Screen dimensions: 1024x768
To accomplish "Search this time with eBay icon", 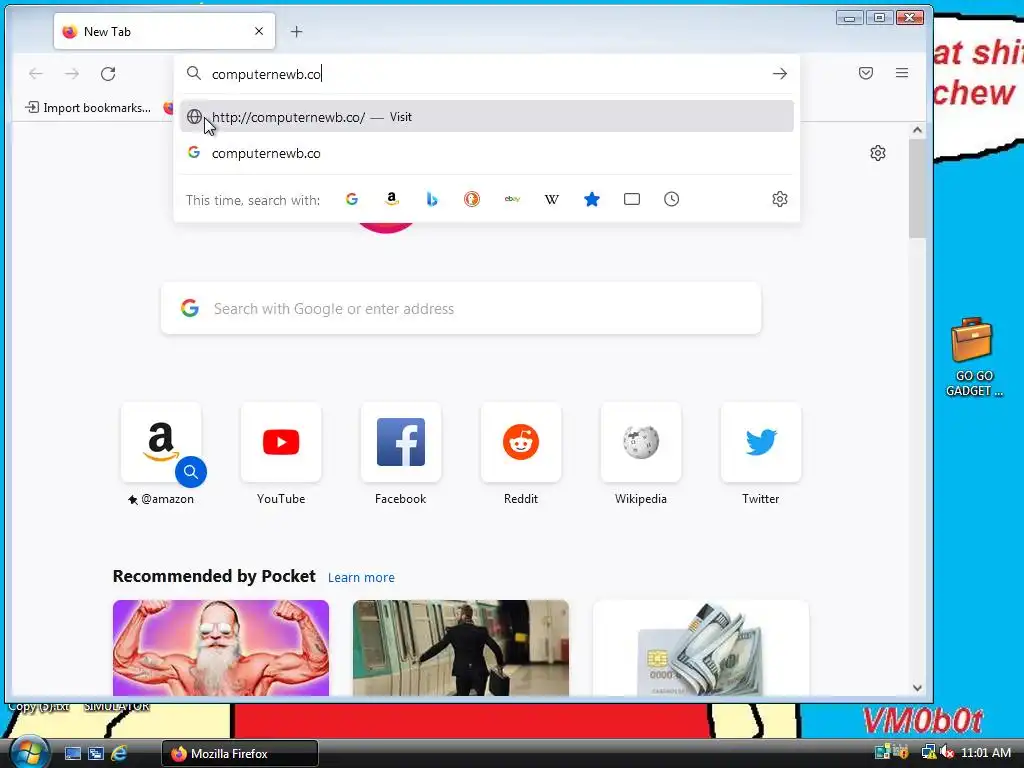I will [x=512, y=199].
